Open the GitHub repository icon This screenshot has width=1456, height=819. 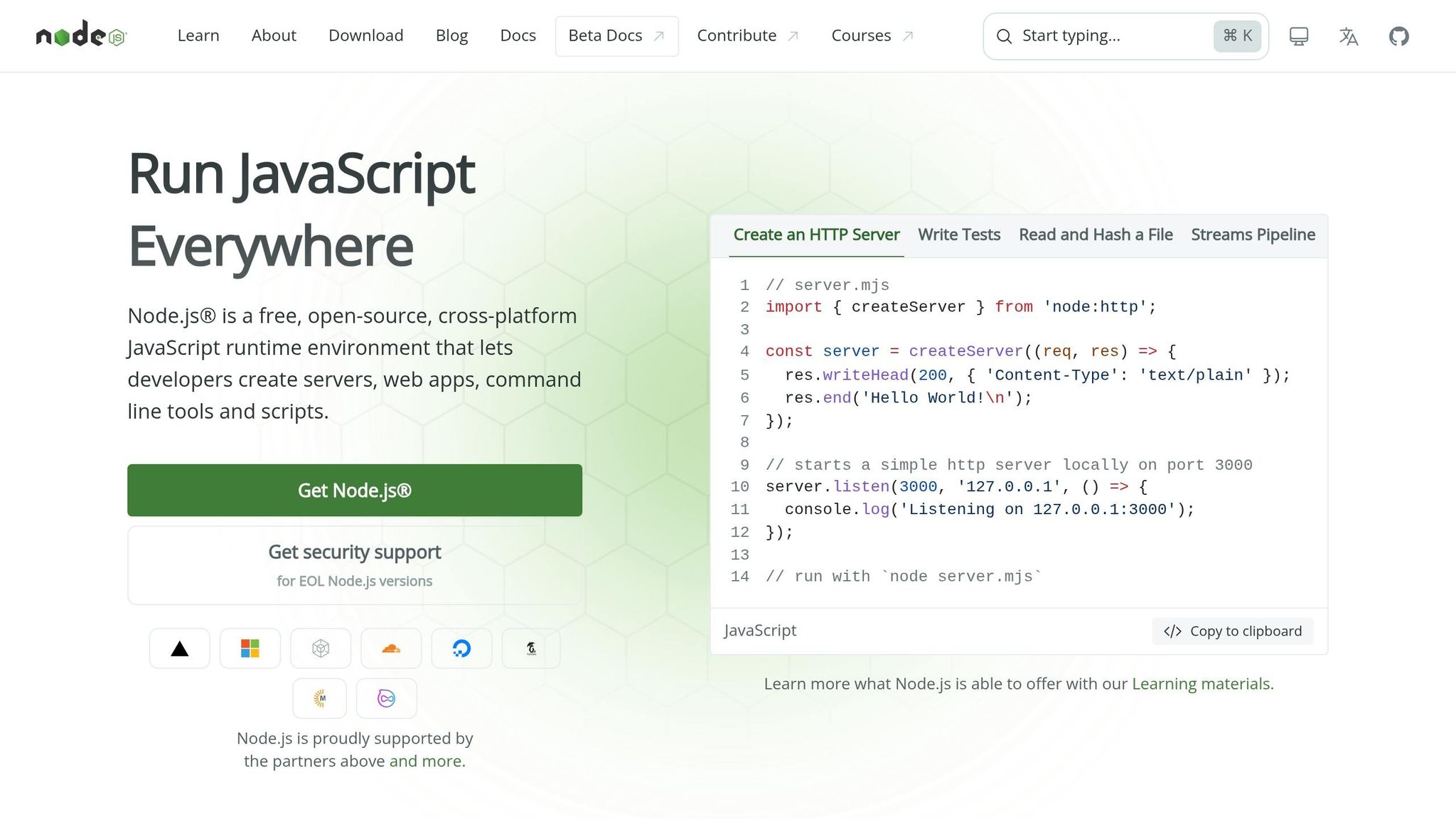click(1398, 36)
